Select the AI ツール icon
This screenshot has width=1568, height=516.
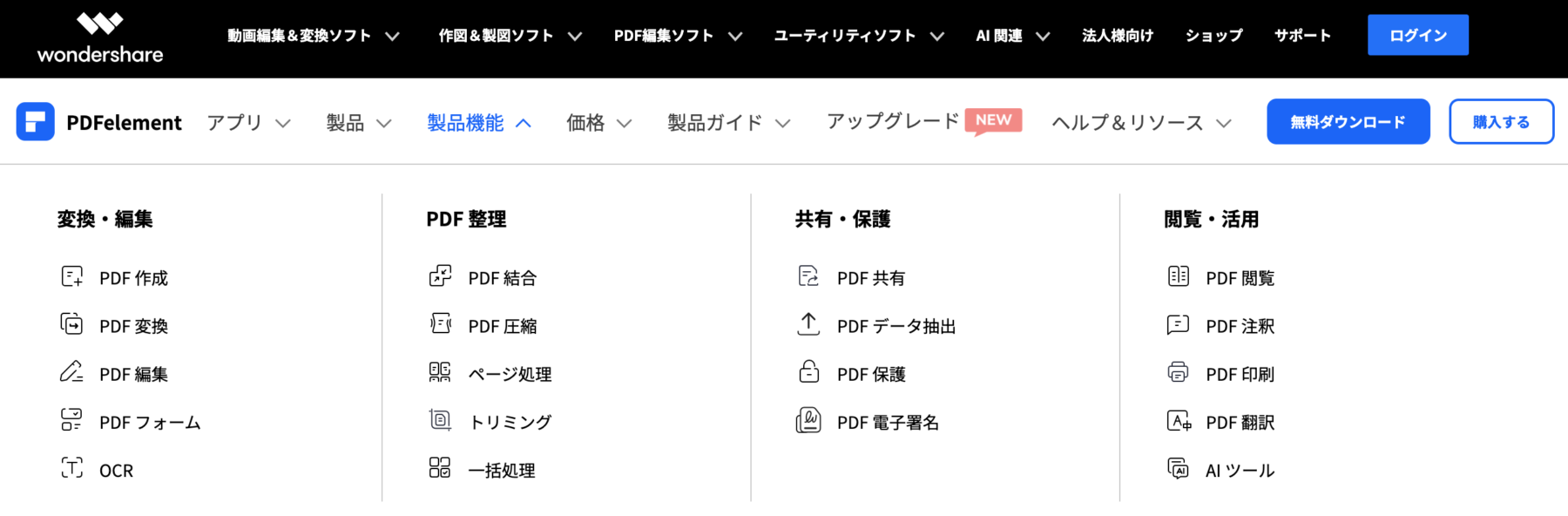(1178, 468)
